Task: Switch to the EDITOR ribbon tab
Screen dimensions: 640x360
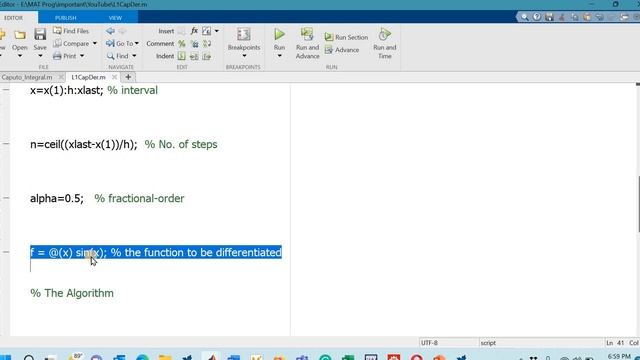Action: coord(13,18)
